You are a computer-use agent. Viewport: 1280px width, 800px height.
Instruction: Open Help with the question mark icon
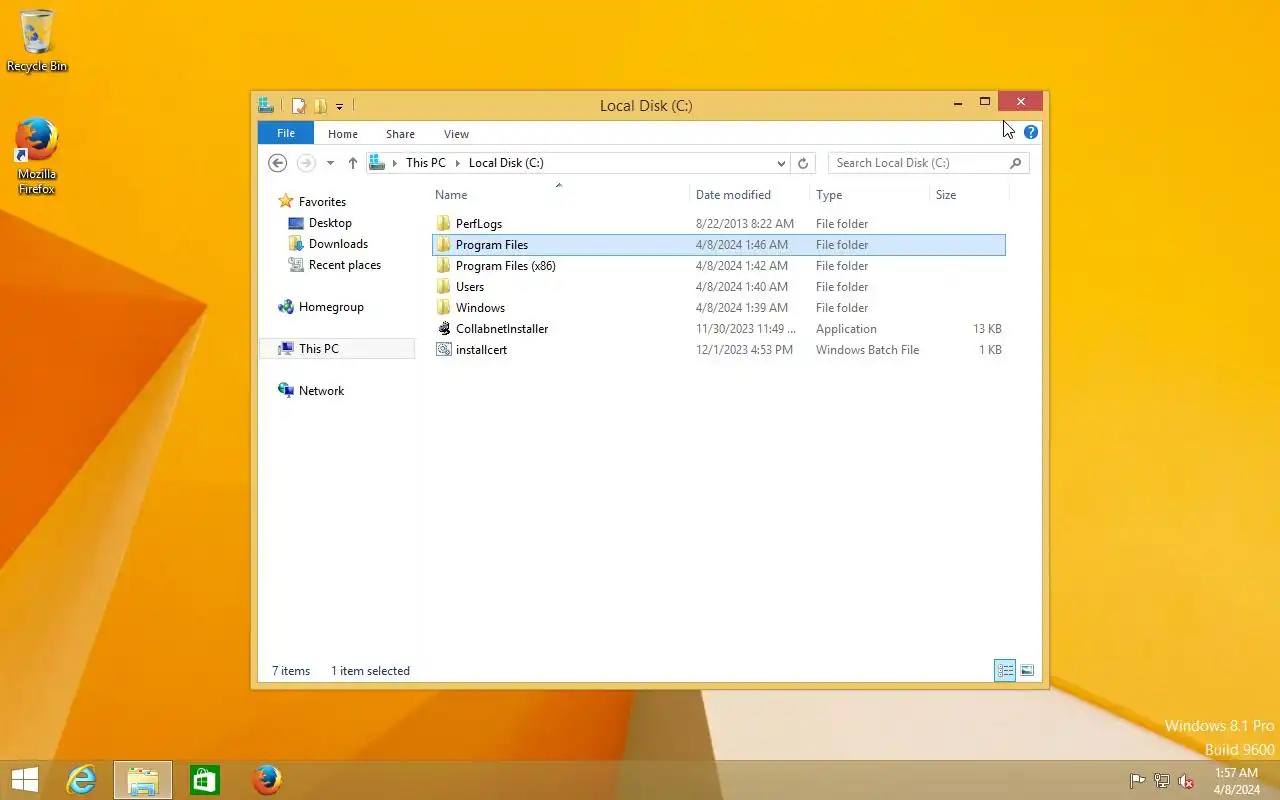coord(1031,132)
